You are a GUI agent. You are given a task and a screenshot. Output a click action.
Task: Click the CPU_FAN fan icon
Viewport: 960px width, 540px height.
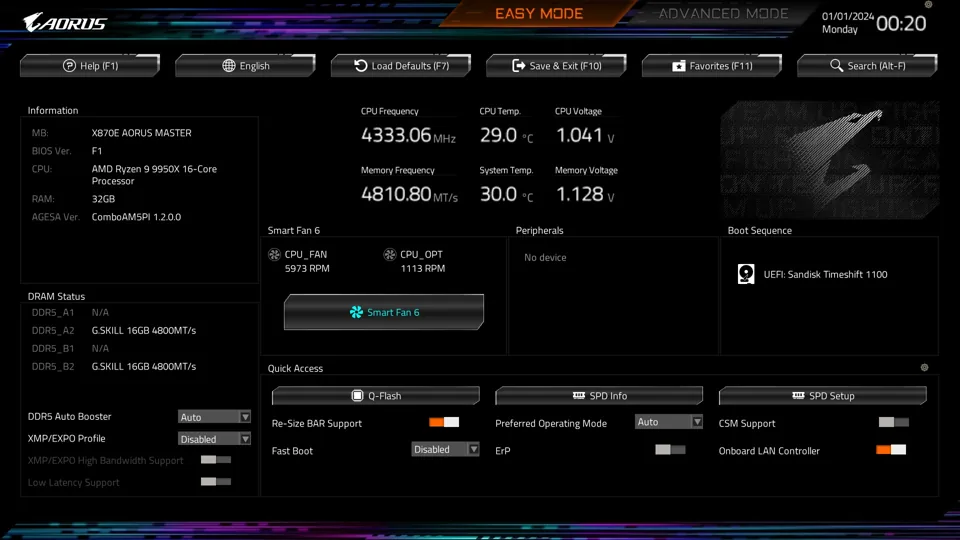pos(274,254)
